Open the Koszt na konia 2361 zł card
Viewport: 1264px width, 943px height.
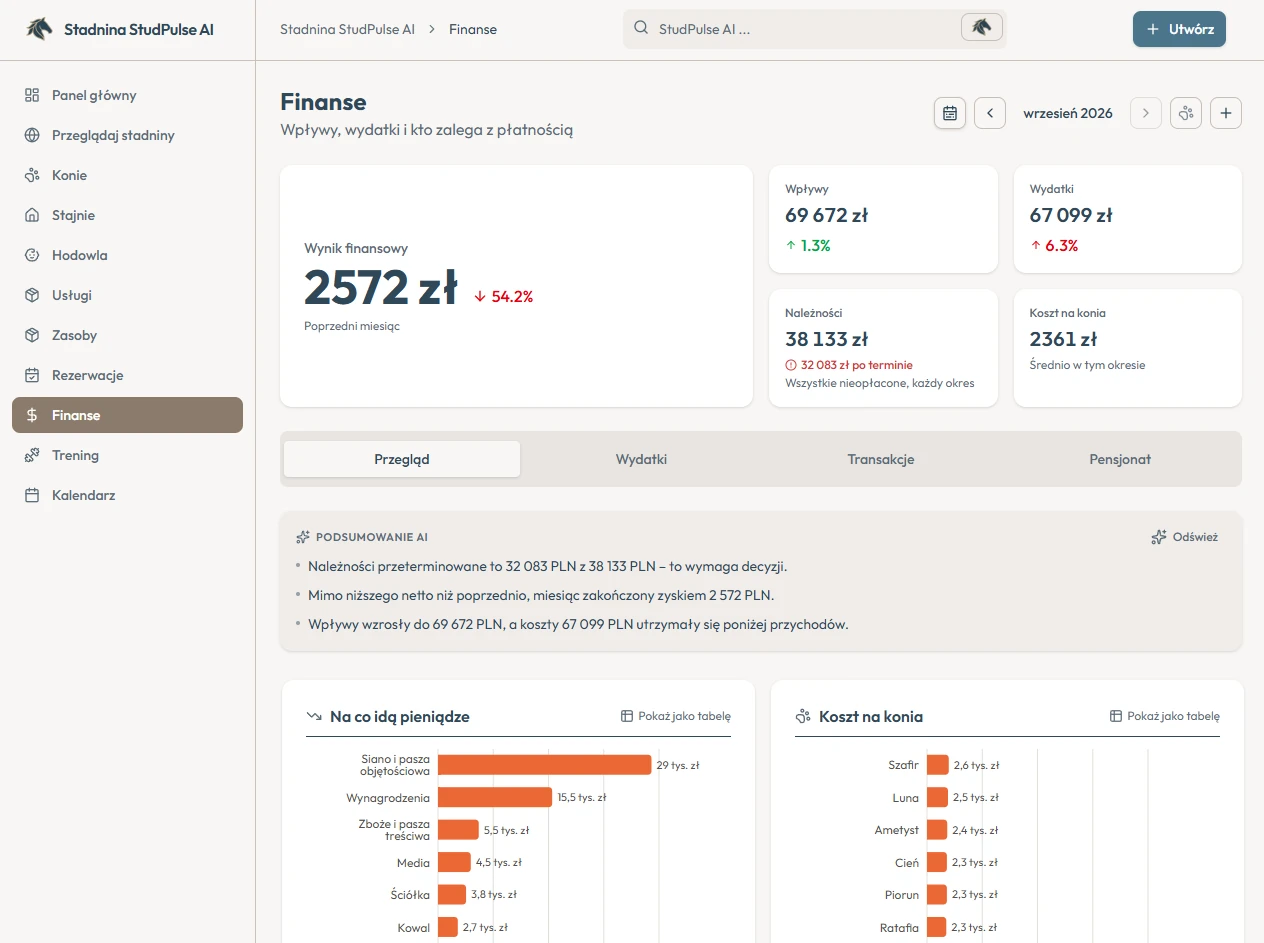pyautogui.click(x=1128, y=348)
